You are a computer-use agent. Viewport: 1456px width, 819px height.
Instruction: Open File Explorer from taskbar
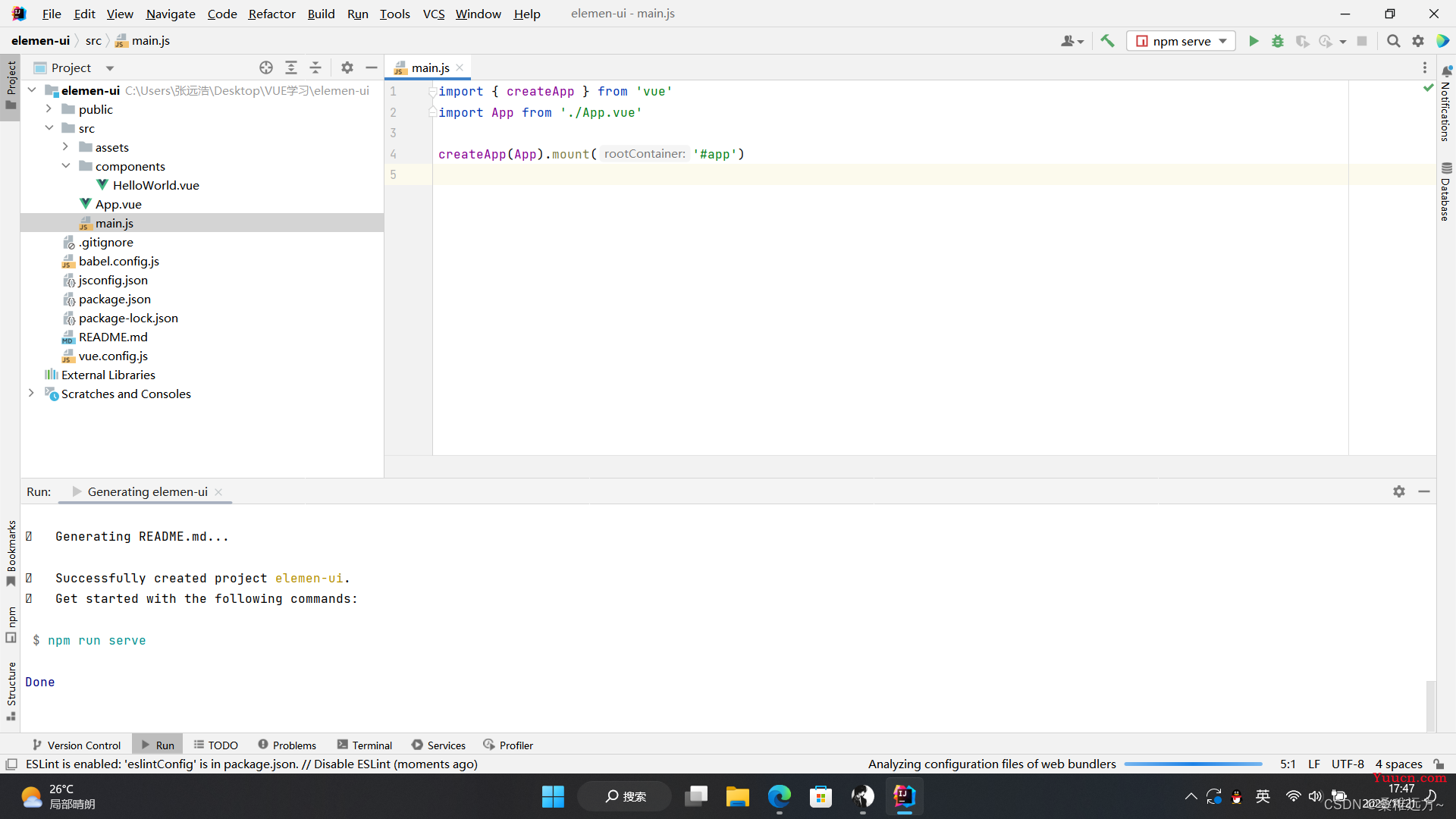[x=737, y=796]
